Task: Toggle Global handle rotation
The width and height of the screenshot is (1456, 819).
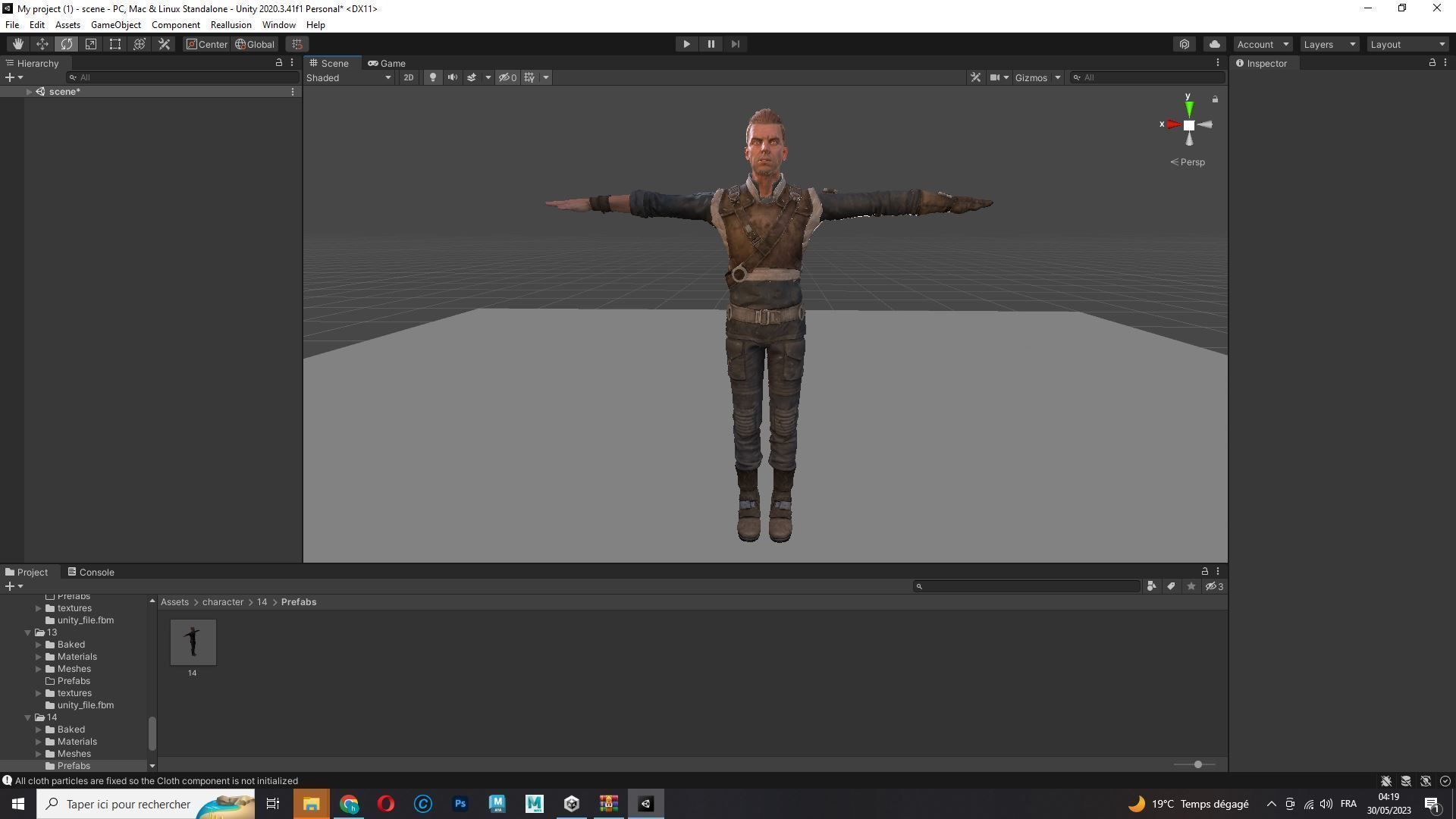Action: (255, 44)
